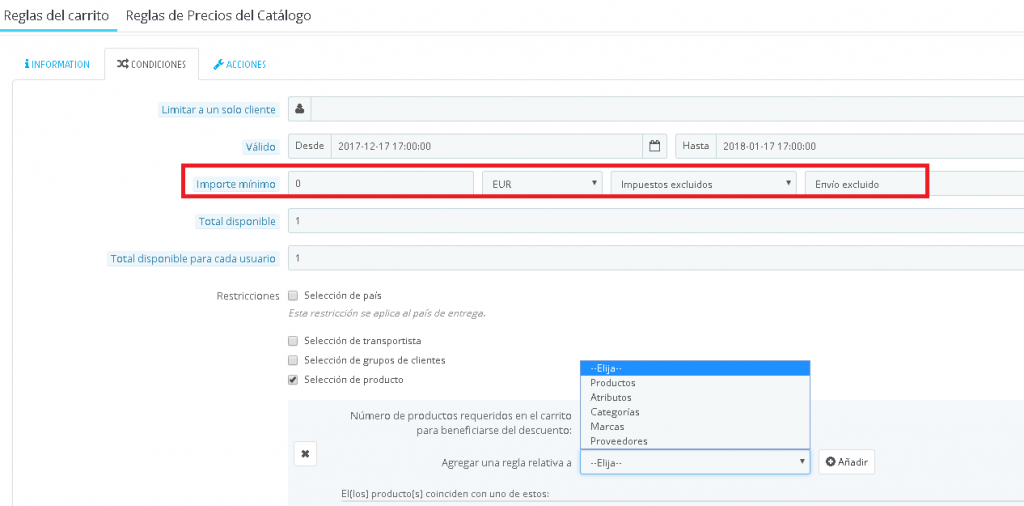Click the Añadir button
Screen dimensions: 1024x506
click(x=847, y=462)
